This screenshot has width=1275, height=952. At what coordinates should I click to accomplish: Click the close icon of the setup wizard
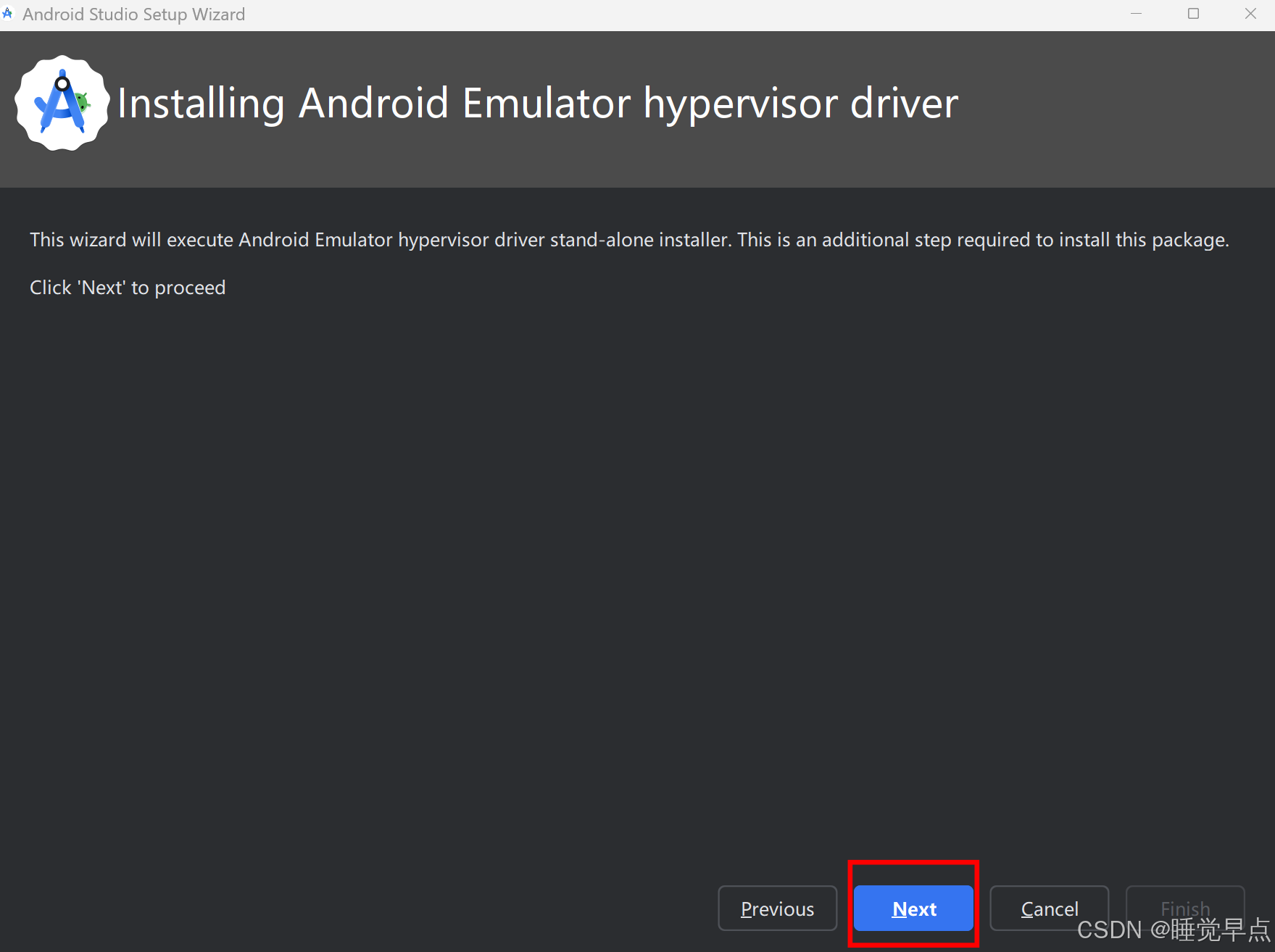tap(1250, 13)
